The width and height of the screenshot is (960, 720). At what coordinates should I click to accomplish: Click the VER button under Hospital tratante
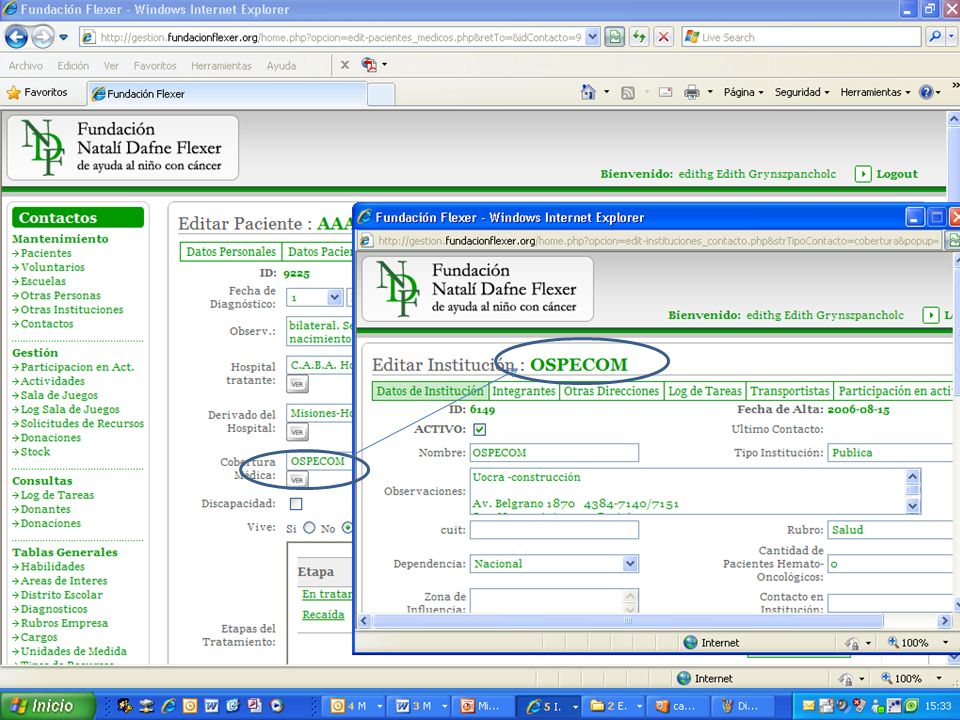(297, 384)
